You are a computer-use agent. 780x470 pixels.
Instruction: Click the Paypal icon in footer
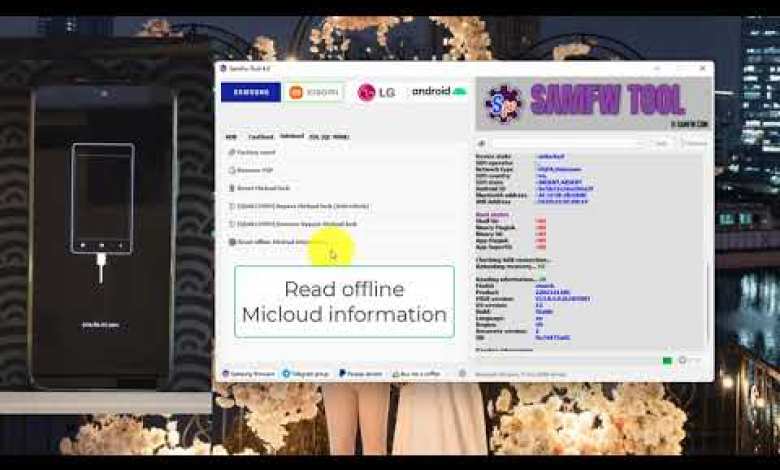(342, 374)
